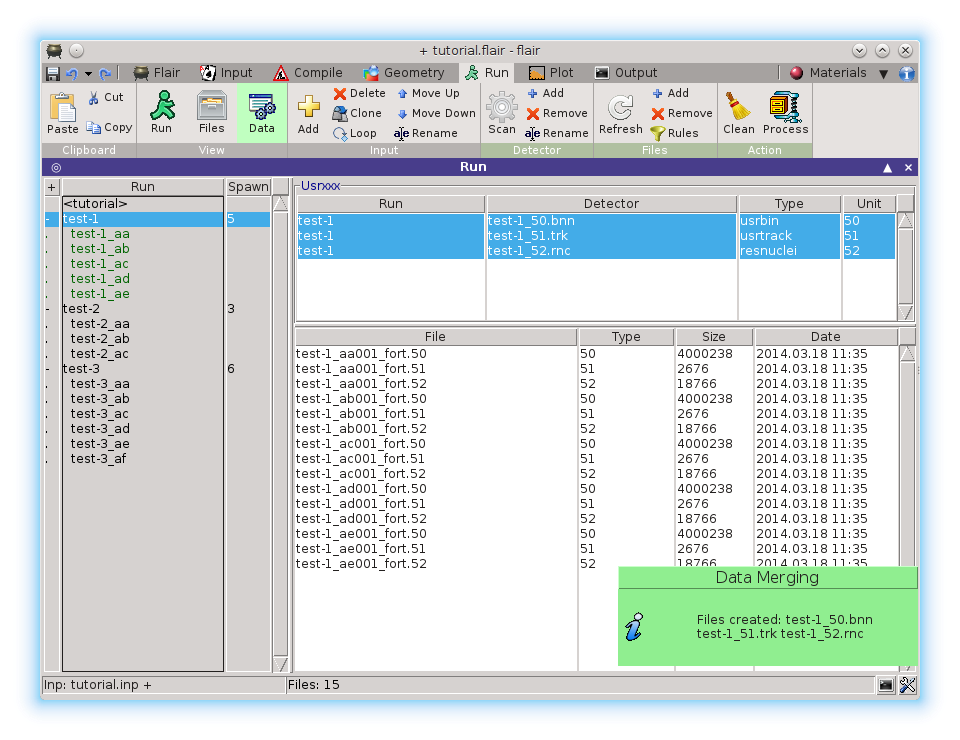This screenshot has width=960, height=740.
Task: Collapse the test-3 run tree node
Action: click(48, 369)
